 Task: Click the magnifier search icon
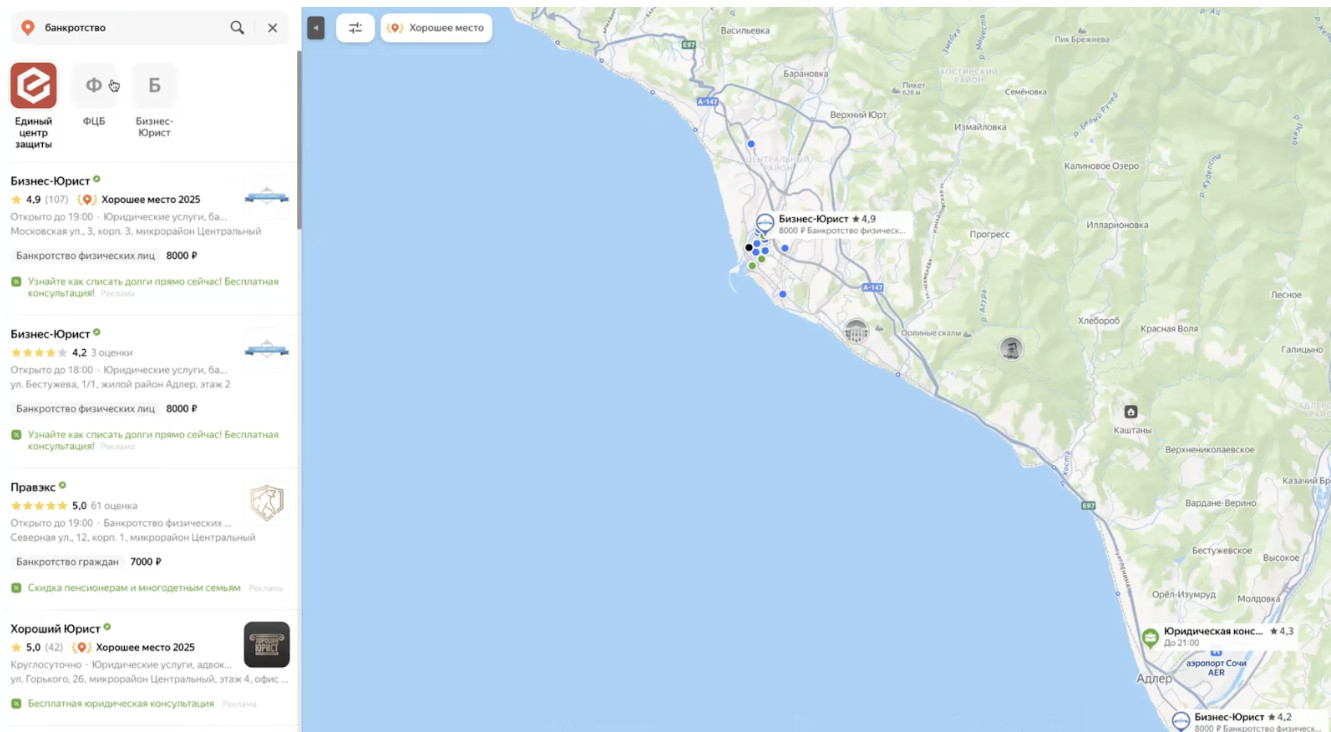[237, 28]
